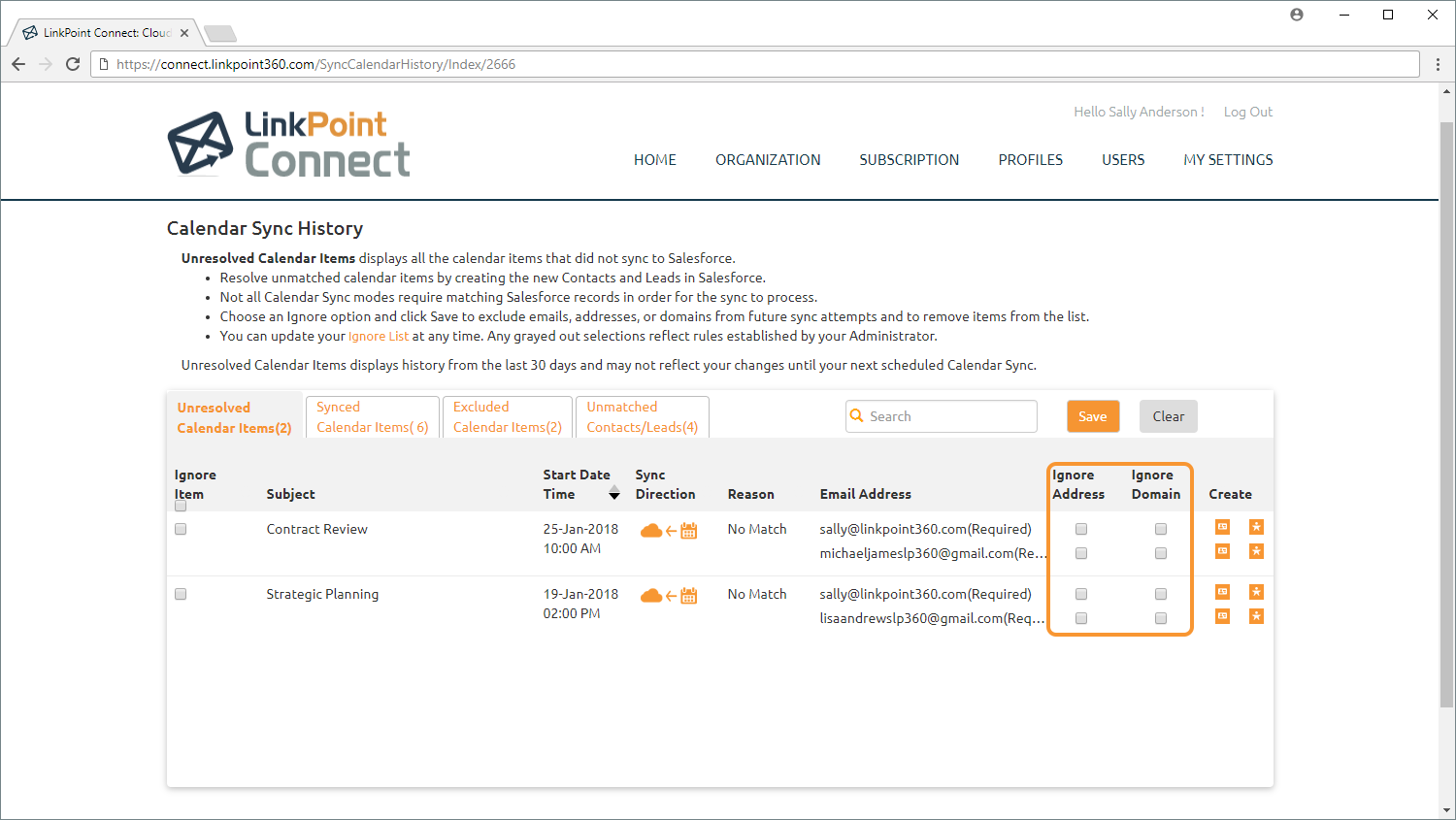Screen dimensions: 1456x820
Task: Create contact for sally@linkpoint360.com in Contract Review
Action: pyautogui.click(x=1222, y=527)
